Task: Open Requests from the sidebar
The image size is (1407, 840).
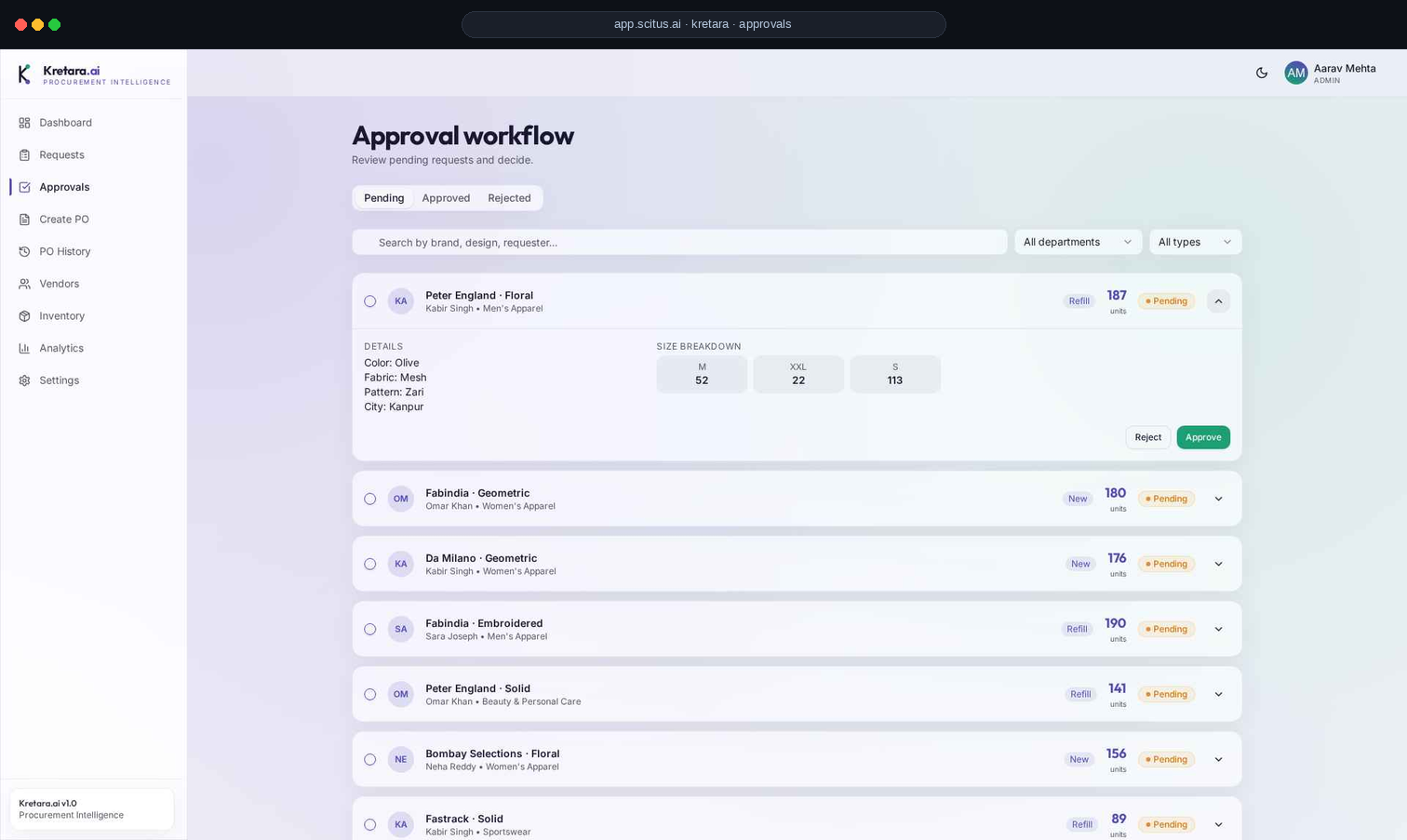Action: pos(93,155)
